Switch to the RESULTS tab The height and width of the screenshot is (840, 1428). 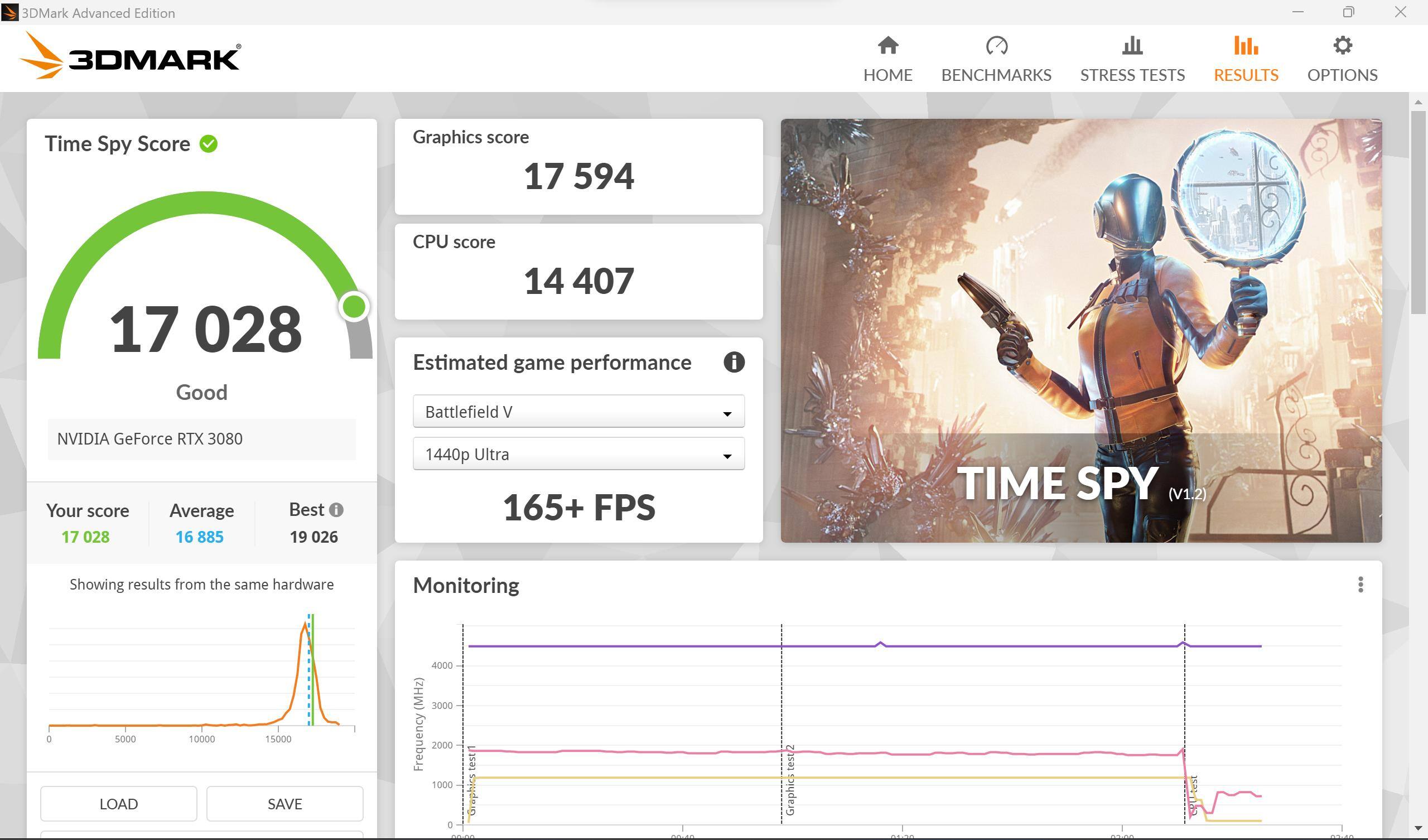click(1246, 74)
